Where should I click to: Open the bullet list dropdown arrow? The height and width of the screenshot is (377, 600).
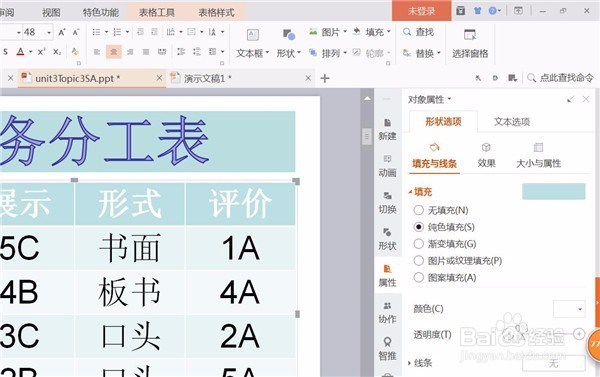coord(106,32)
